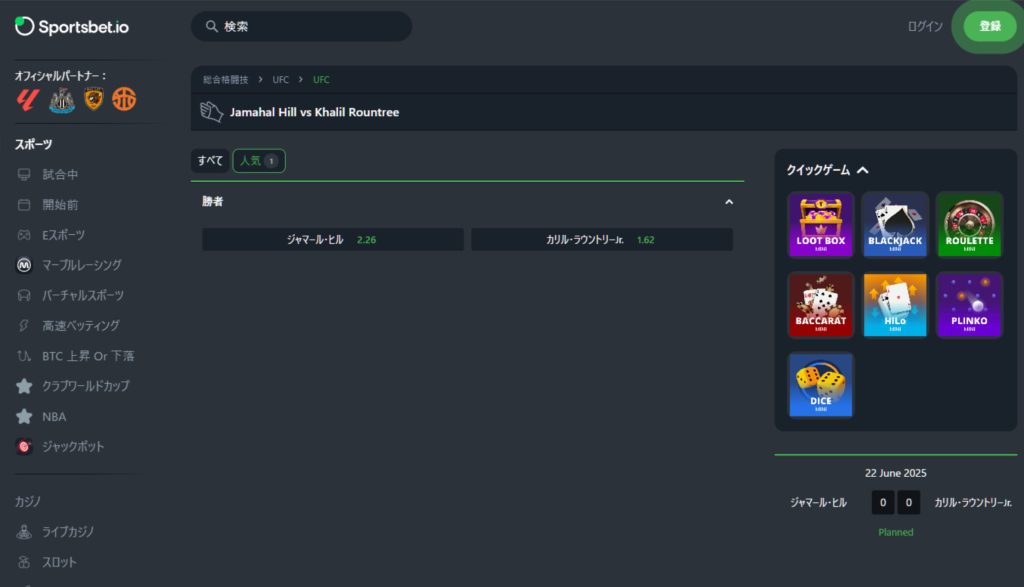Click the Jamahal Hill vs Khalil Rountree title
Viewport: 1024px width, 587px height.
pos(314,112)
